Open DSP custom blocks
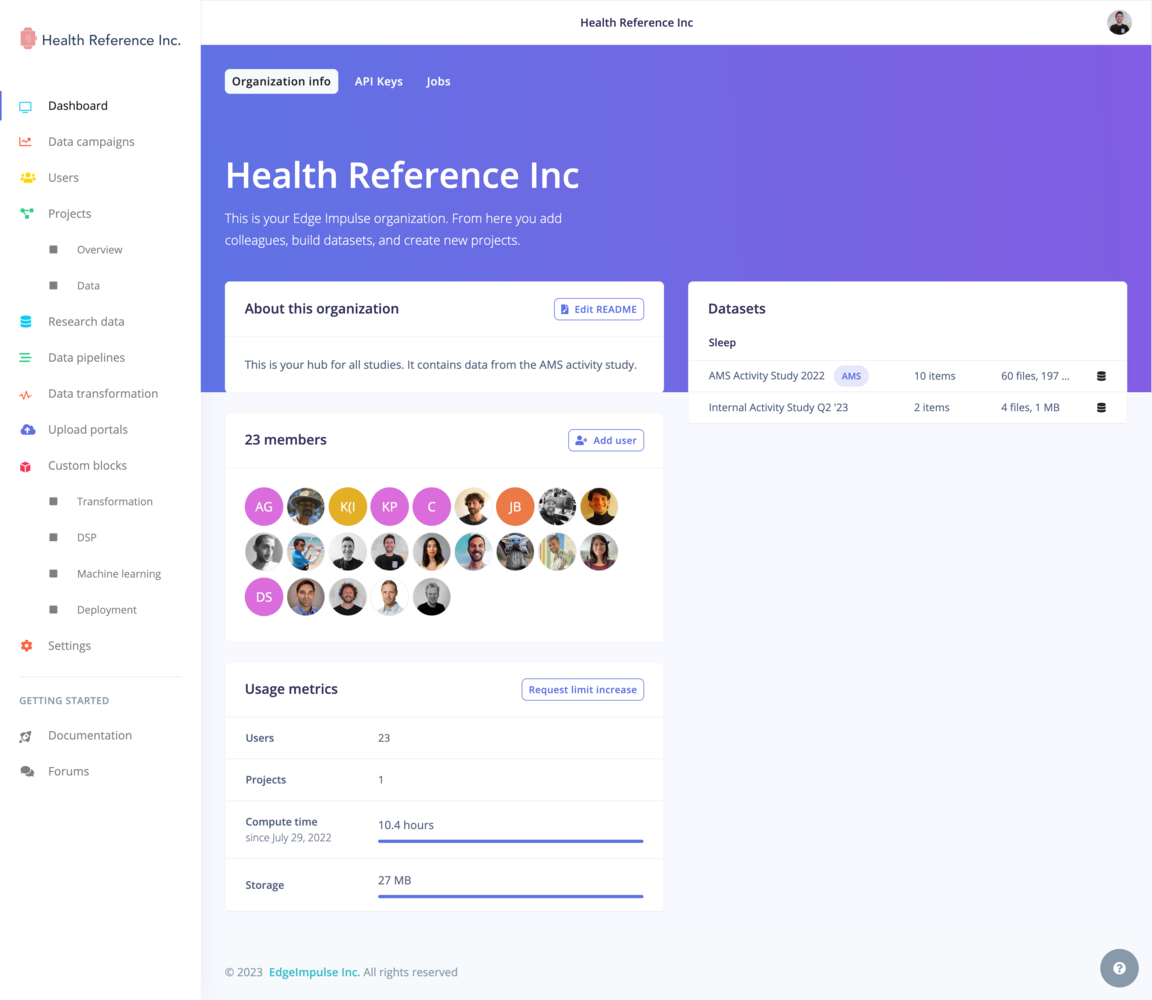Screen dimensions: 1152x1000 pos(87,538)
